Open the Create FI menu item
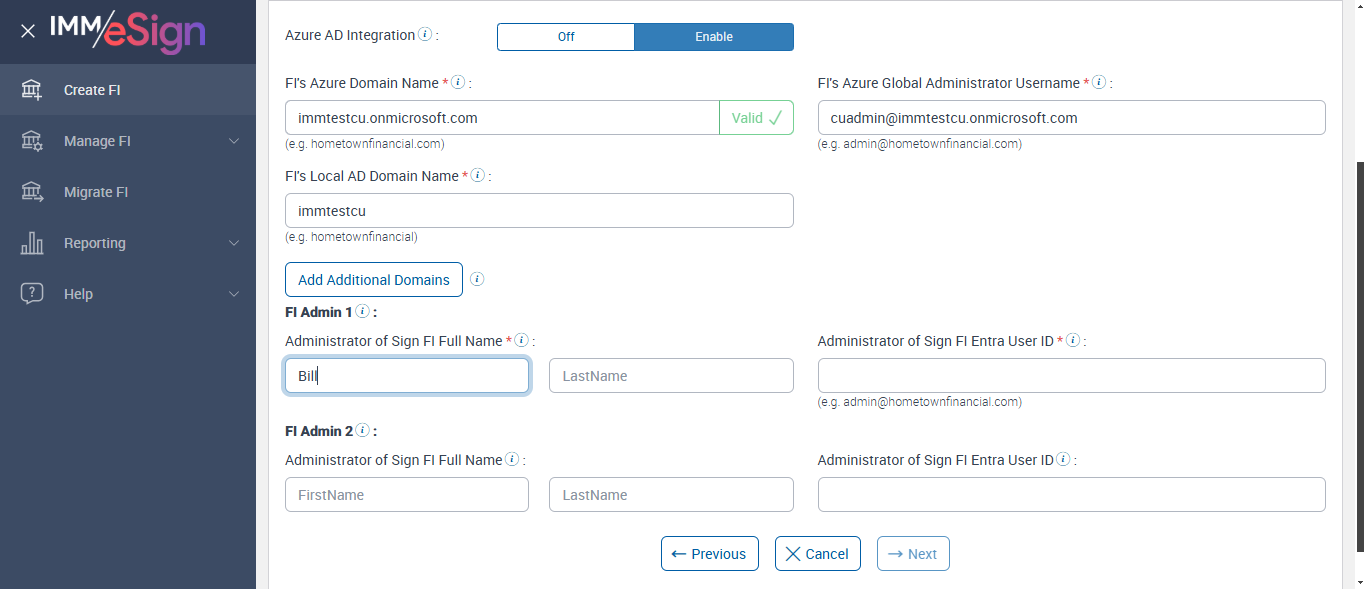The width and height of the screenshot is (1366, 589). pyautogui.click(x=92, y=90)
